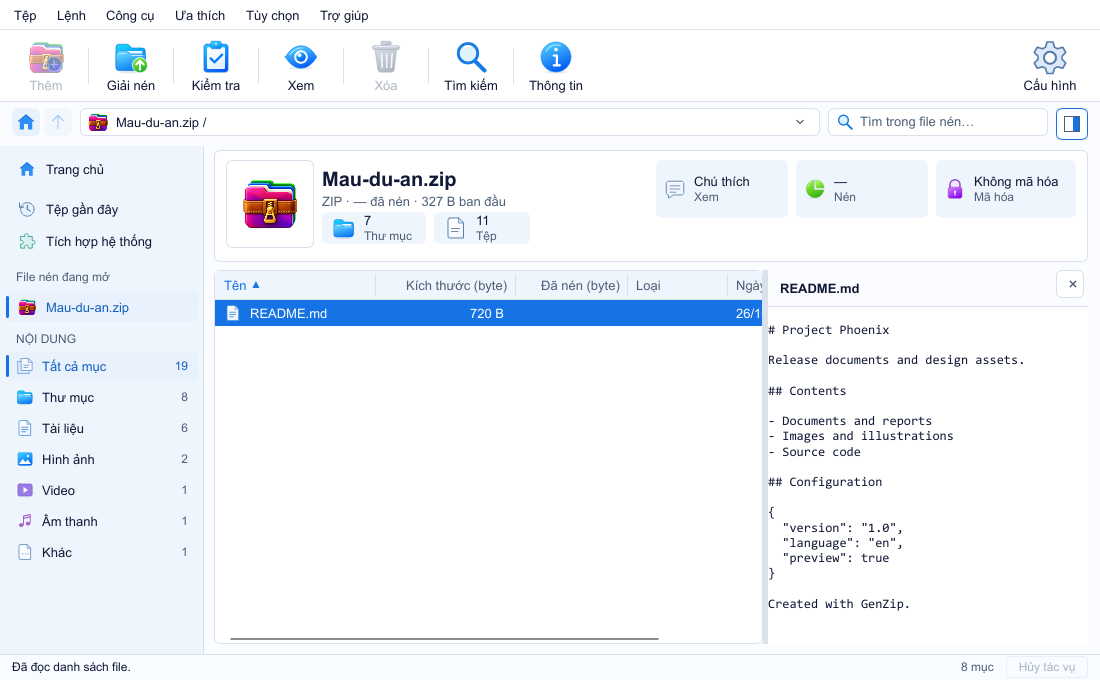Open the Ưa thích menu

click(x=200, y=15)
